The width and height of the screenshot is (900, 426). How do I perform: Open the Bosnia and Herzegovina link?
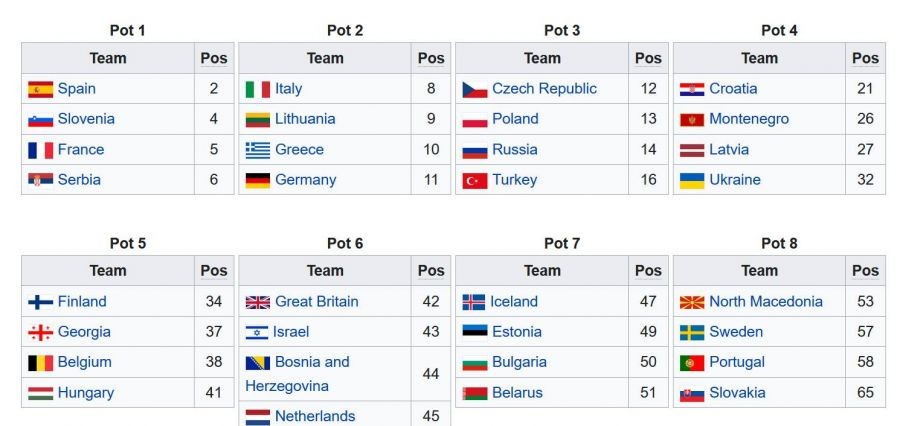(x=311, y=362)
